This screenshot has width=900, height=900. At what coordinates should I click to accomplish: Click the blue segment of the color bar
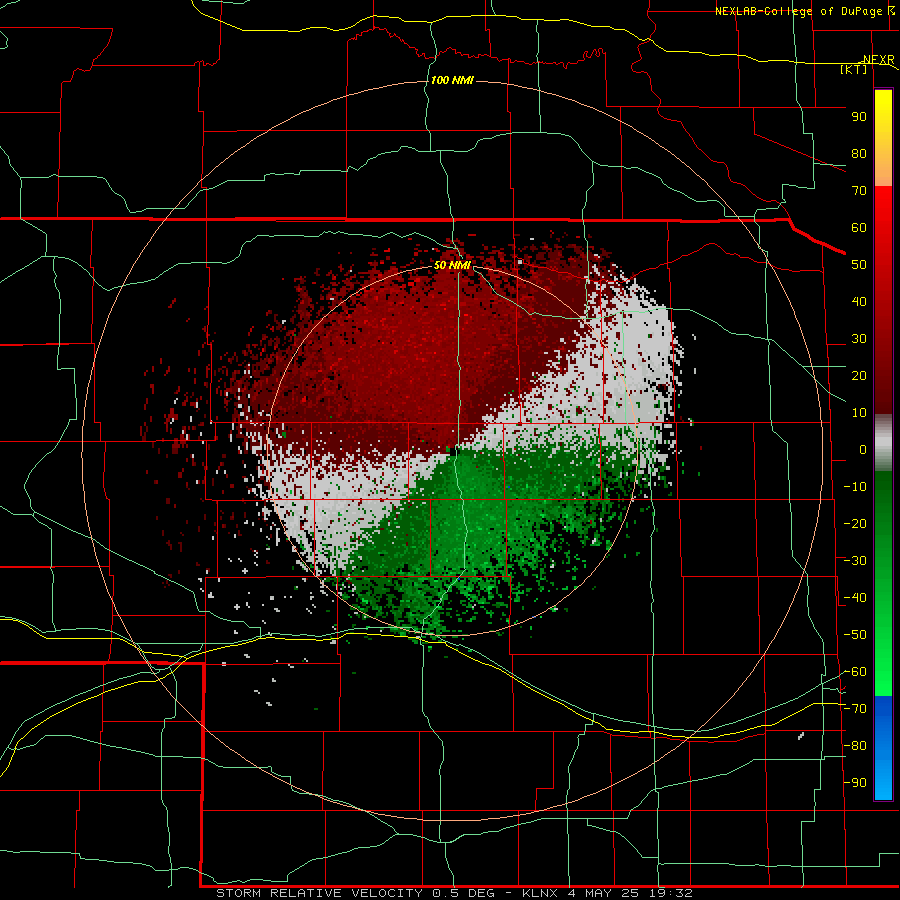(883, 747)
